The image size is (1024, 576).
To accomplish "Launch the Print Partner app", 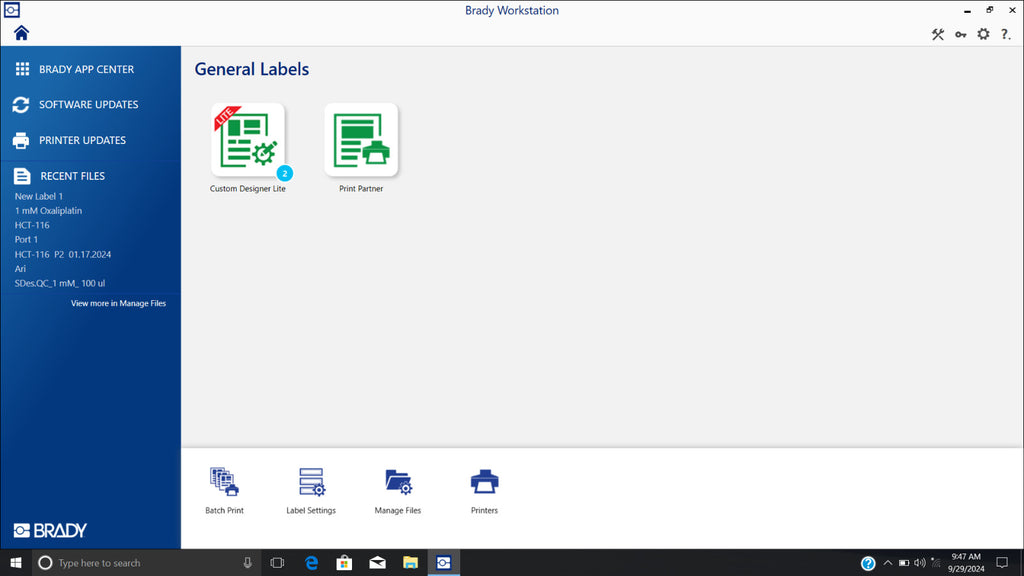I will tap(361, 140).
